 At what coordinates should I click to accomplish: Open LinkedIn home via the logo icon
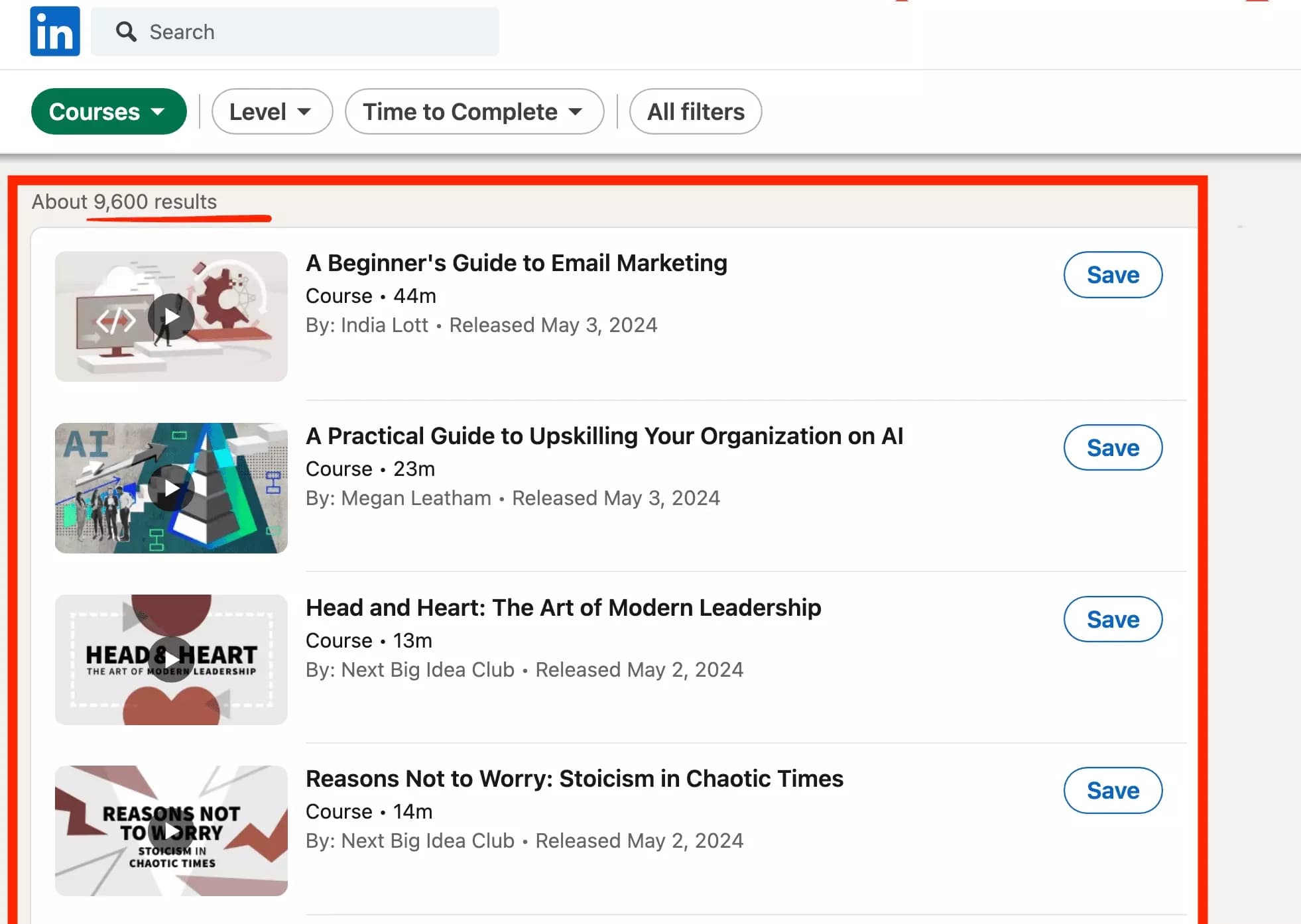tap(55, 30)
